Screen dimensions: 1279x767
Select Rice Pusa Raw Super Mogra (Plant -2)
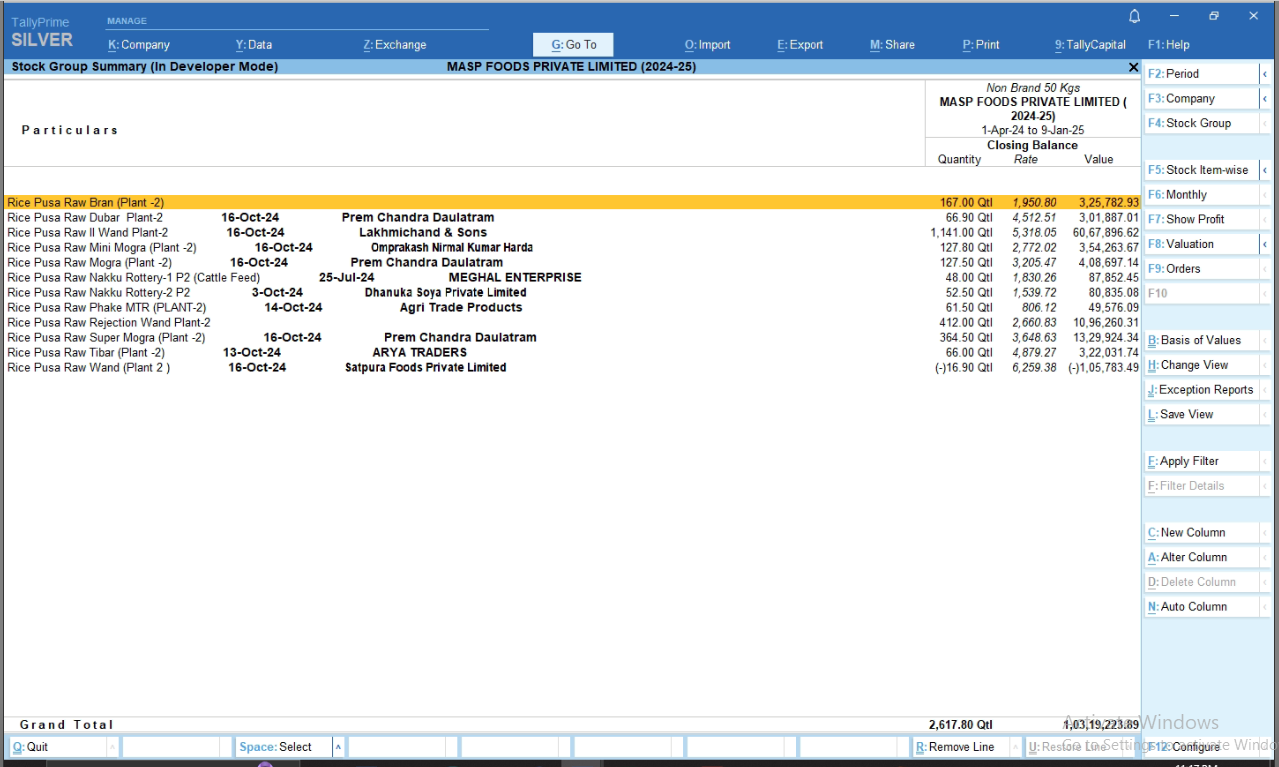pos(572,338)
